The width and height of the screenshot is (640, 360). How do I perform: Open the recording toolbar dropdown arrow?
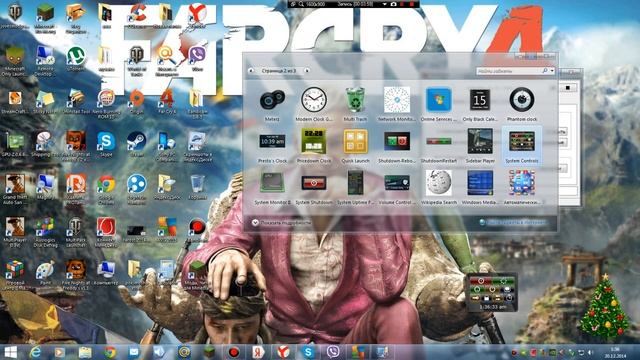click(x=384, y=4)
